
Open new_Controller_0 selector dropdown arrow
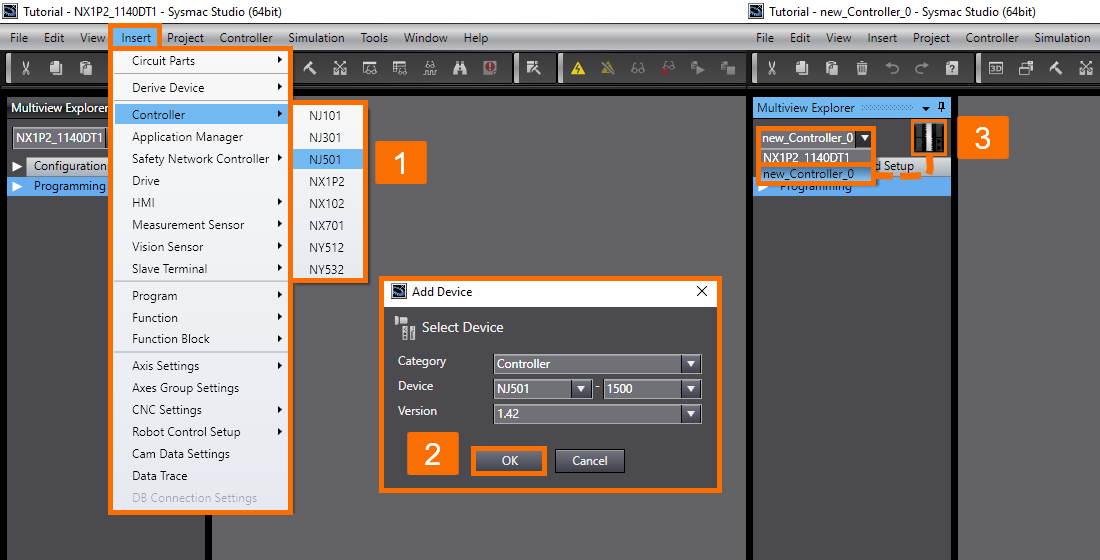[865, 138]
